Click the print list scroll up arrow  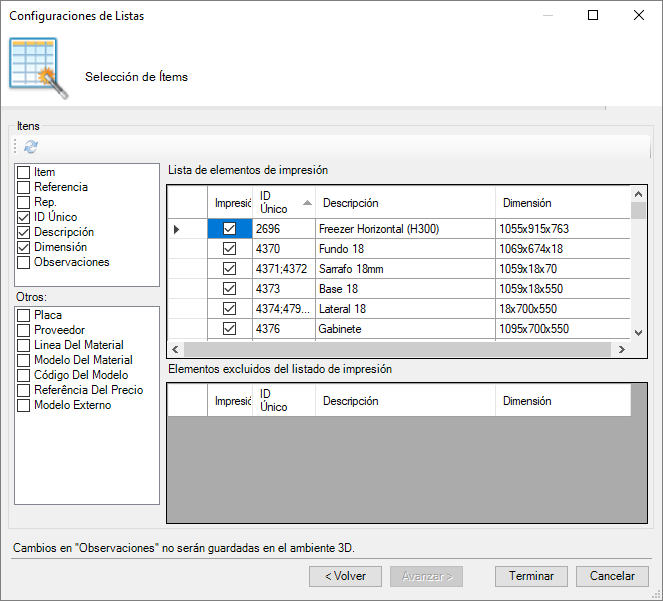point(638,194)
